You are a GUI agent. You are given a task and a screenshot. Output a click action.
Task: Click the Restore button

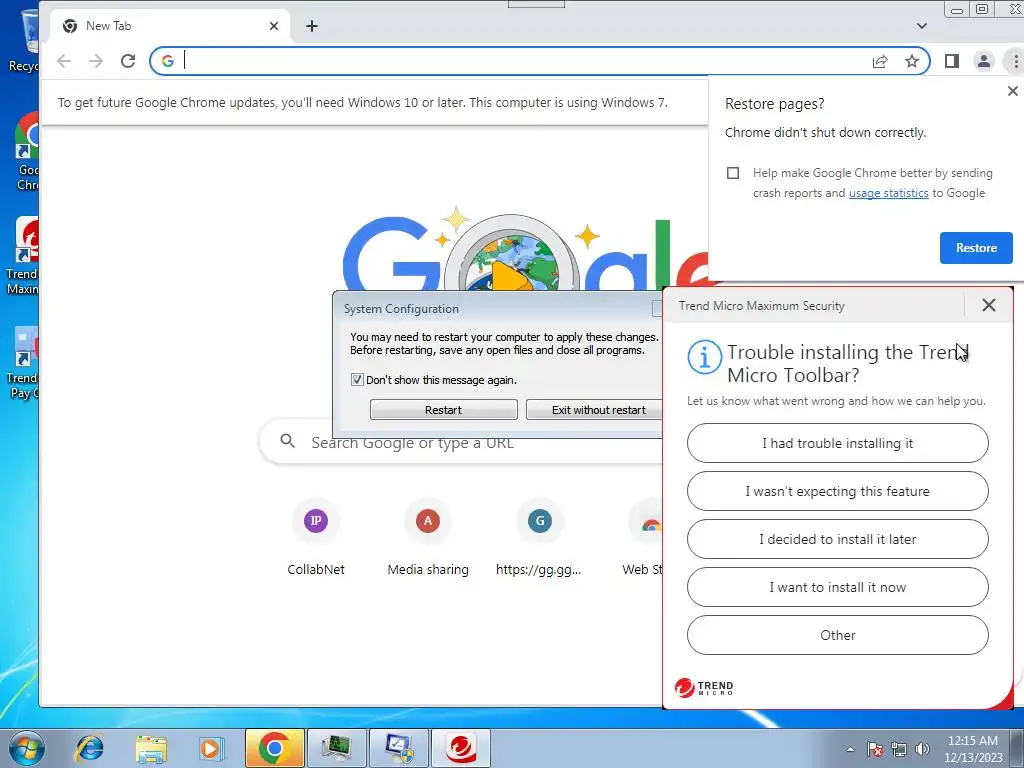click(x=976, y=248)
